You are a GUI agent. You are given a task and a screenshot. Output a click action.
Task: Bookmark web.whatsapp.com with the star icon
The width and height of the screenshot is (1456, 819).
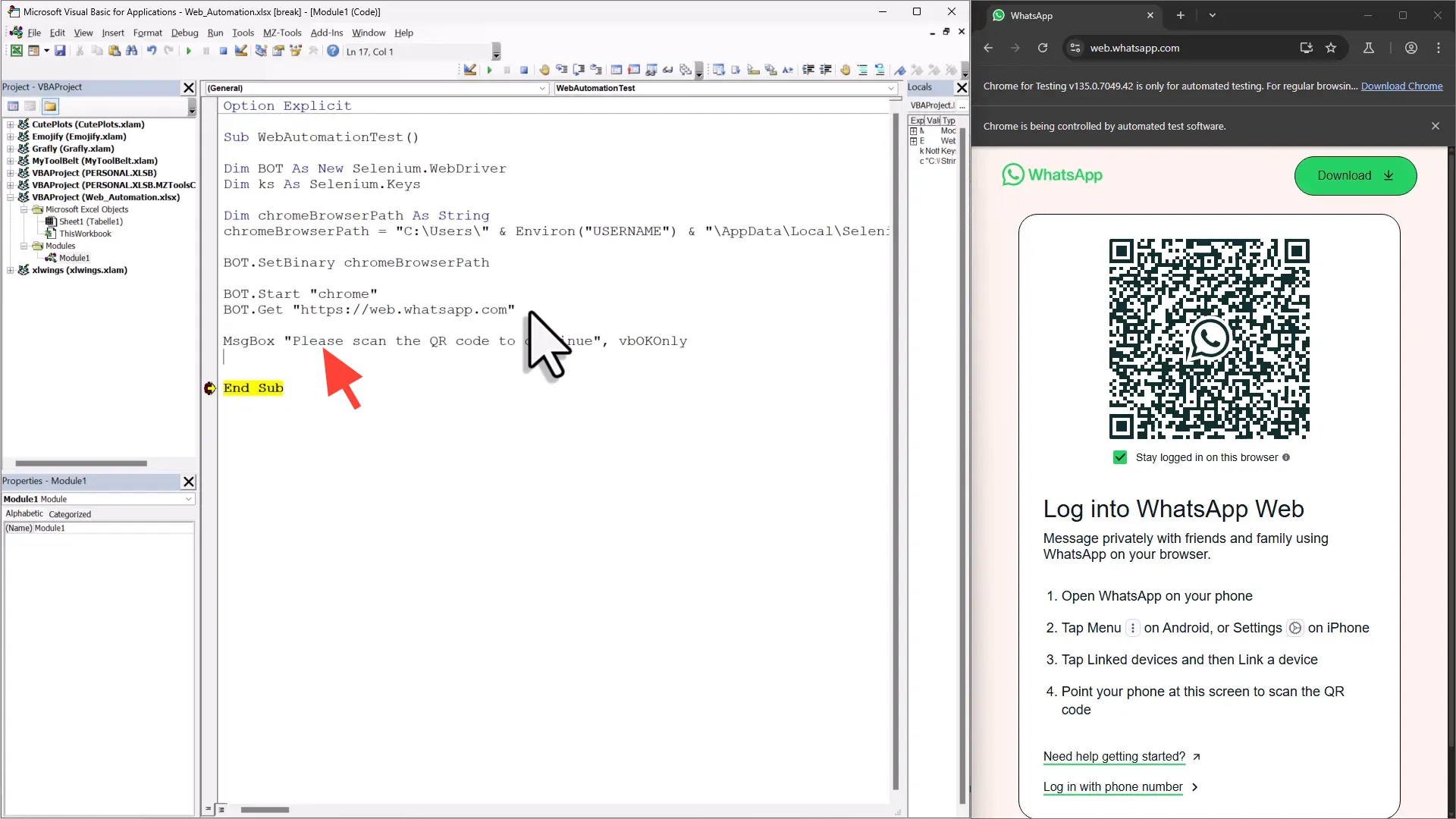[1332, 48]
